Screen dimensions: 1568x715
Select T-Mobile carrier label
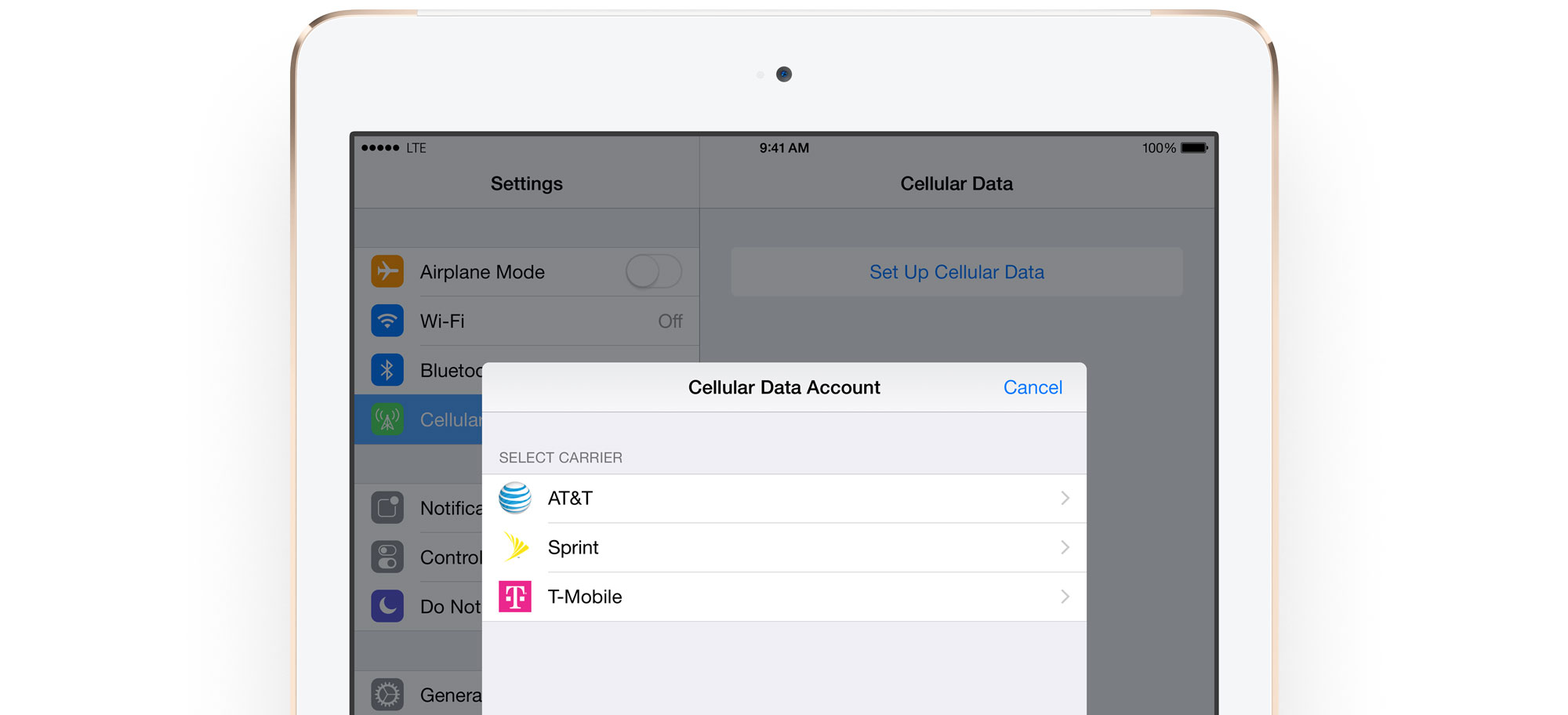[585, 597]
